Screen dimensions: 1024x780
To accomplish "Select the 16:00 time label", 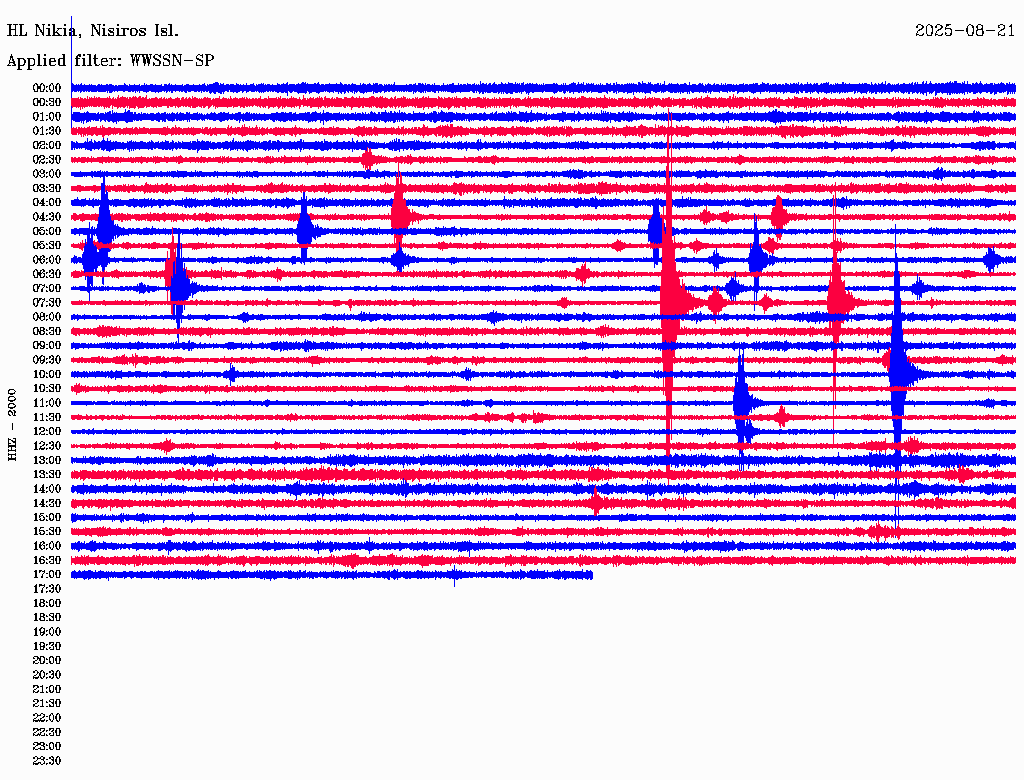I will click(47, 545).
